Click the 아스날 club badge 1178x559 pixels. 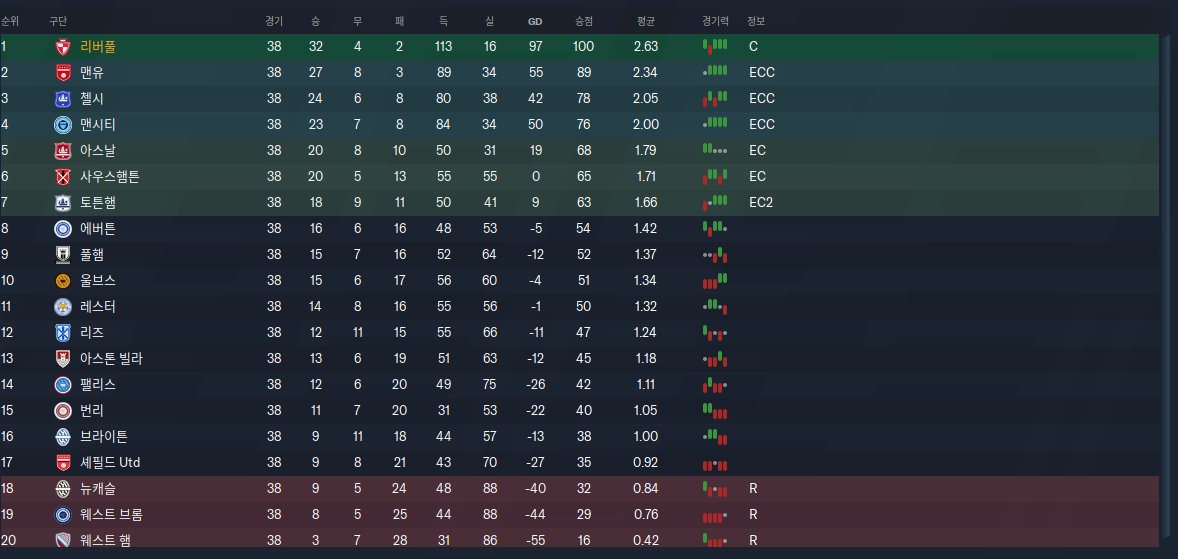point(63,151)
